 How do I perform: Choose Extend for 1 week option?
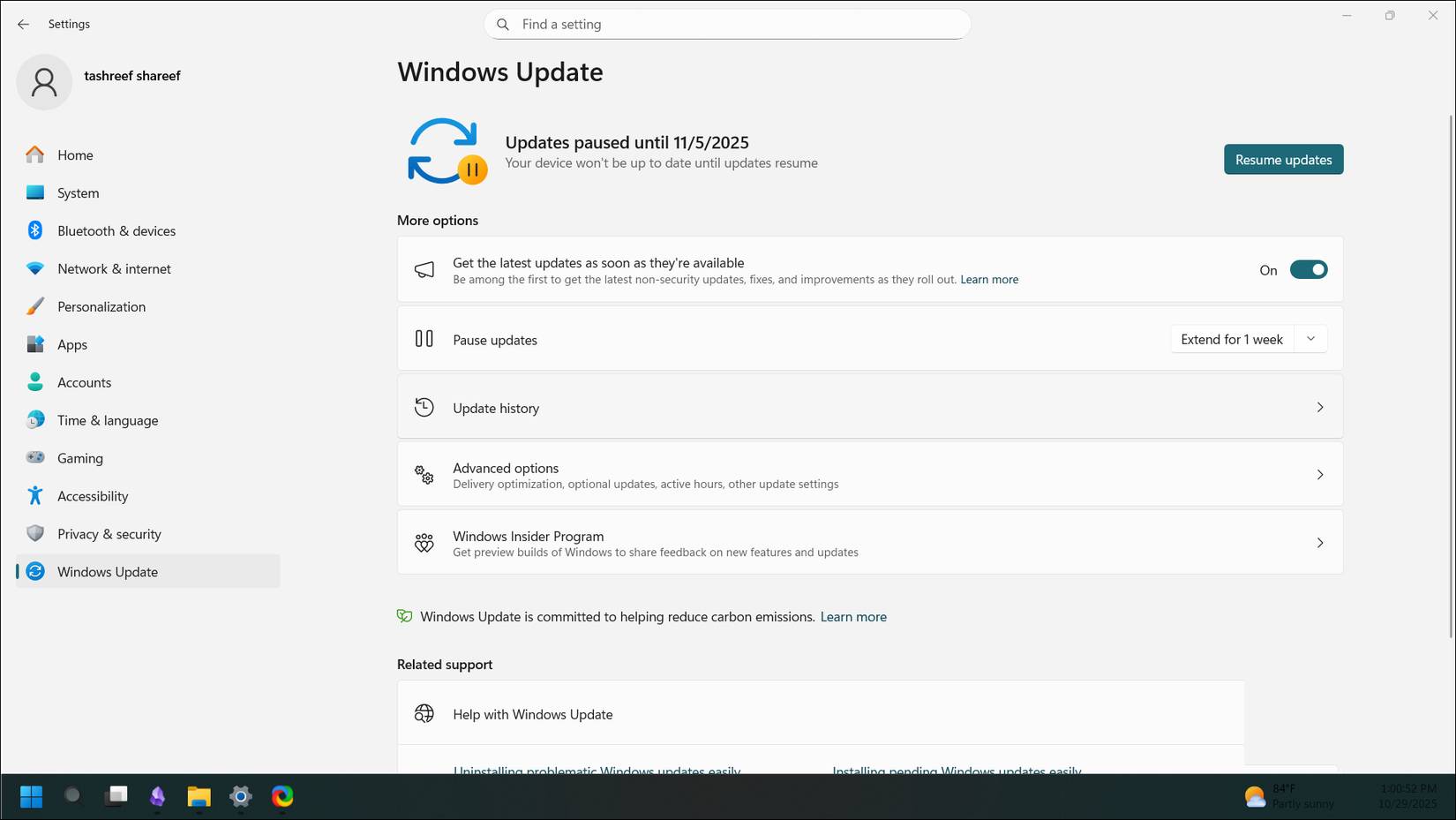pyautogui.click(x=1231, y=338)
